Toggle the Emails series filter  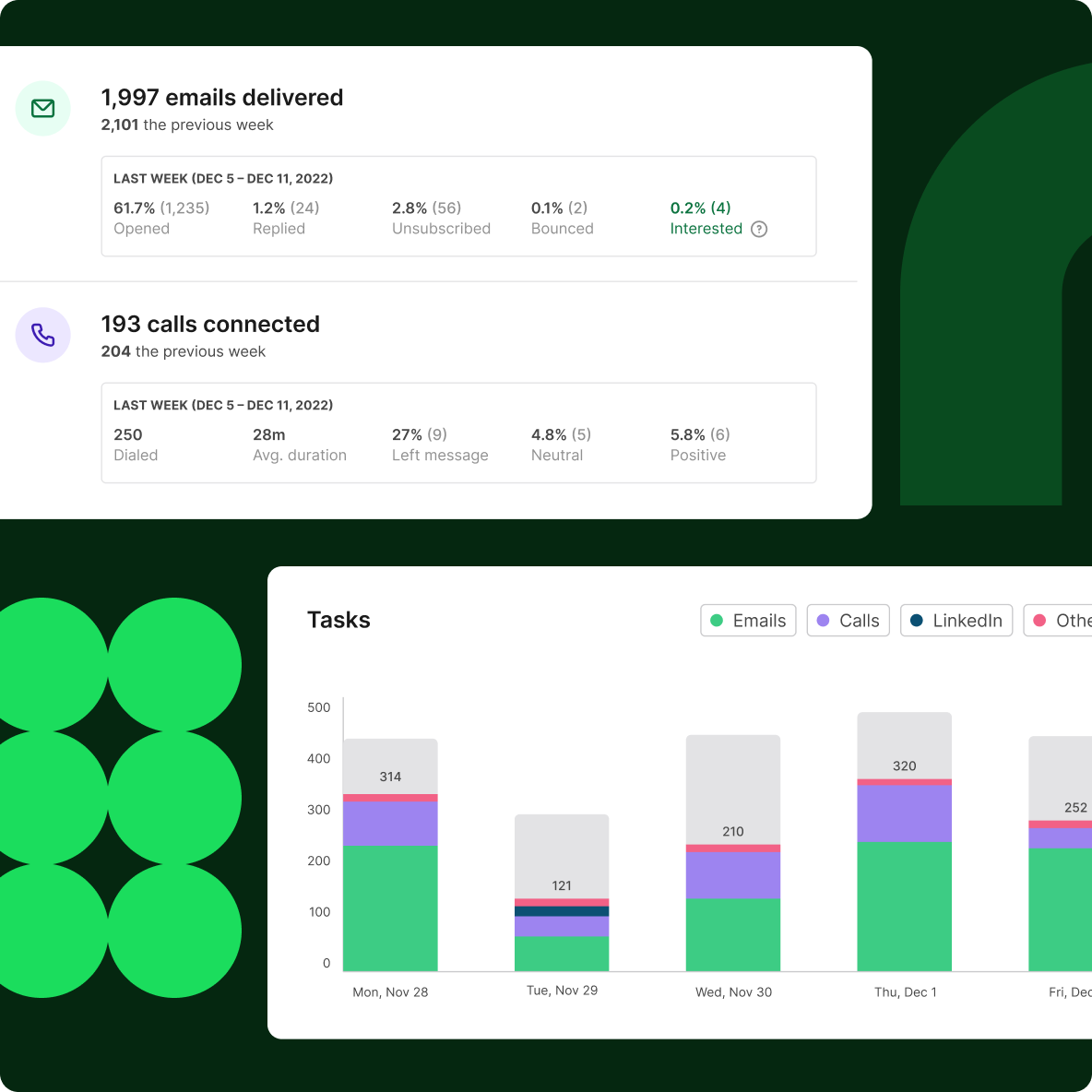pos(748,621)
